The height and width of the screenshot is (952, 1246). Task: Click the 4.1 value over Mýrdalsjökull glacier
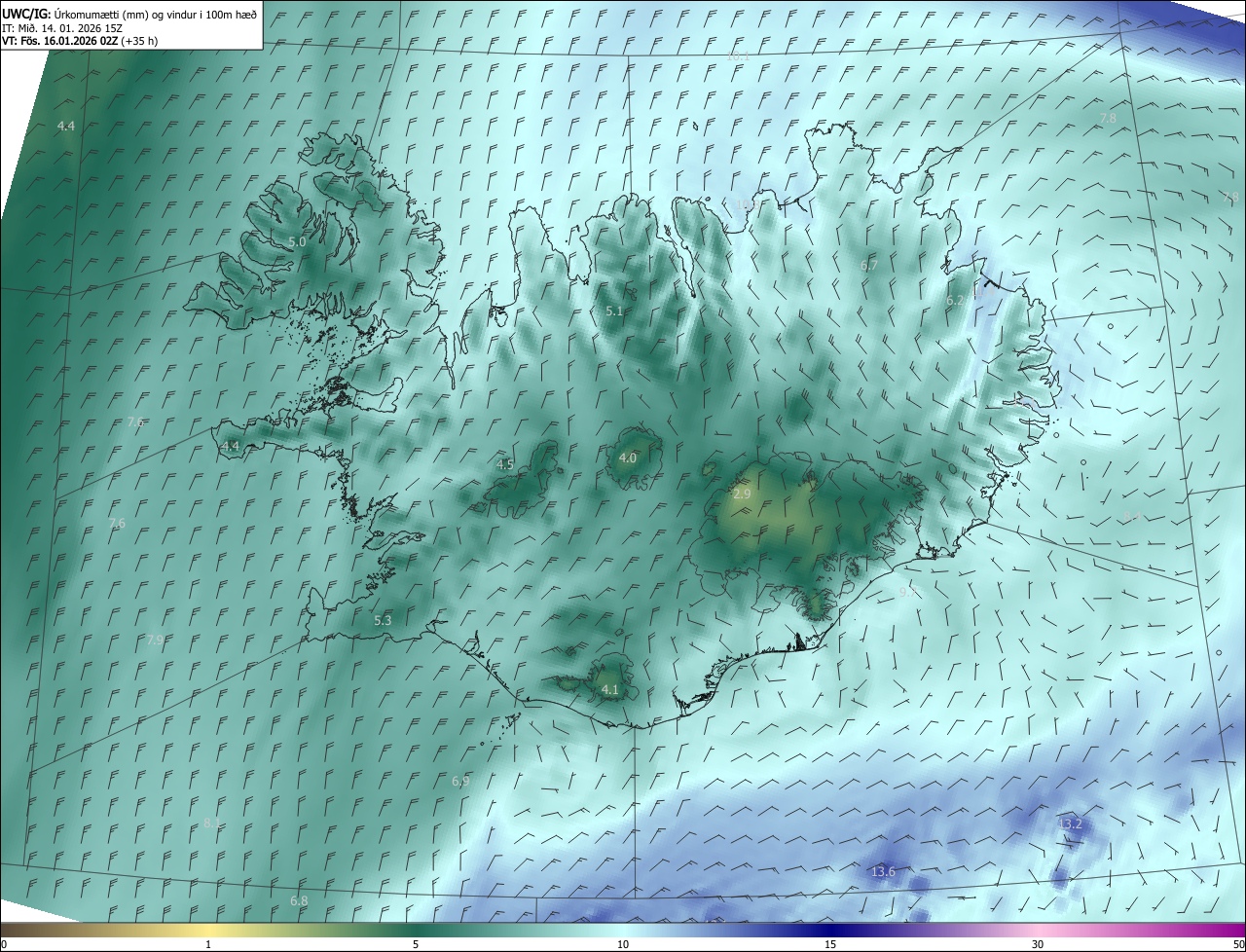pyautogui.click(x=610, y=689)
